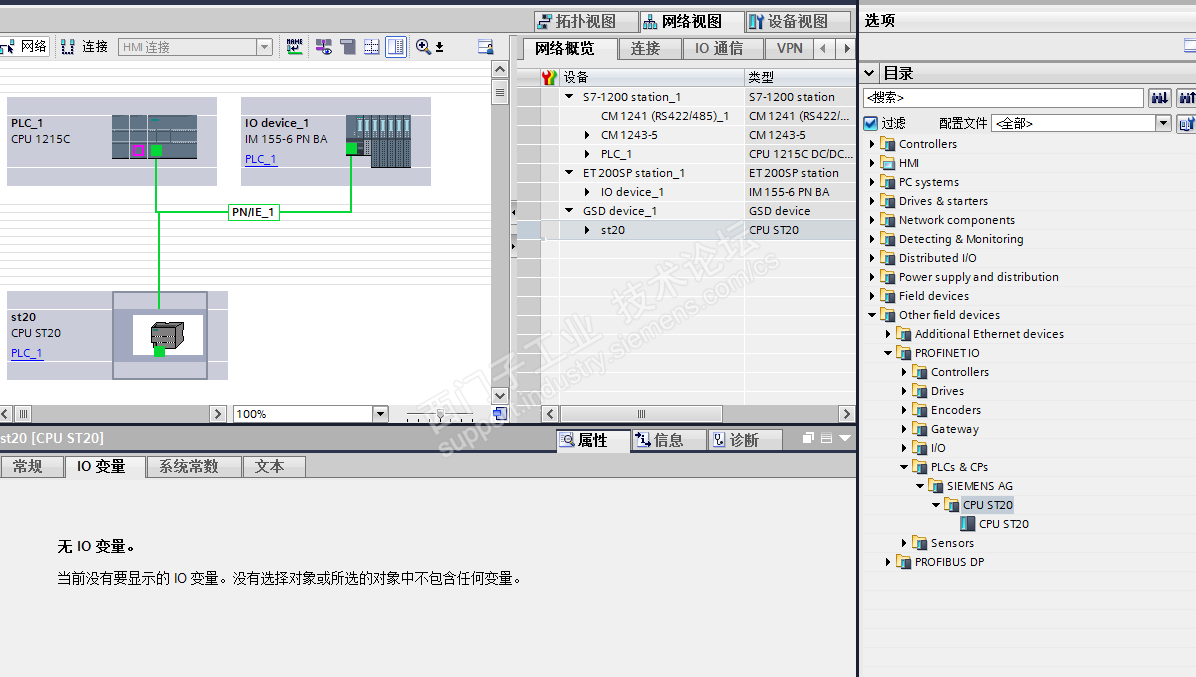This screenshot has height=677, width=1196.
Task: Click the tab scroll left arrow
Action: click(823, 48)
